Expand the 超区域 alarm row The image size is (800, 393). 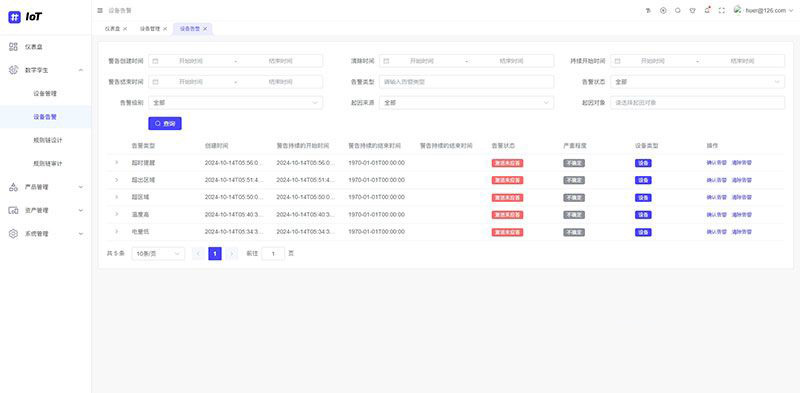pyautogui.click(x=116, y=197)
